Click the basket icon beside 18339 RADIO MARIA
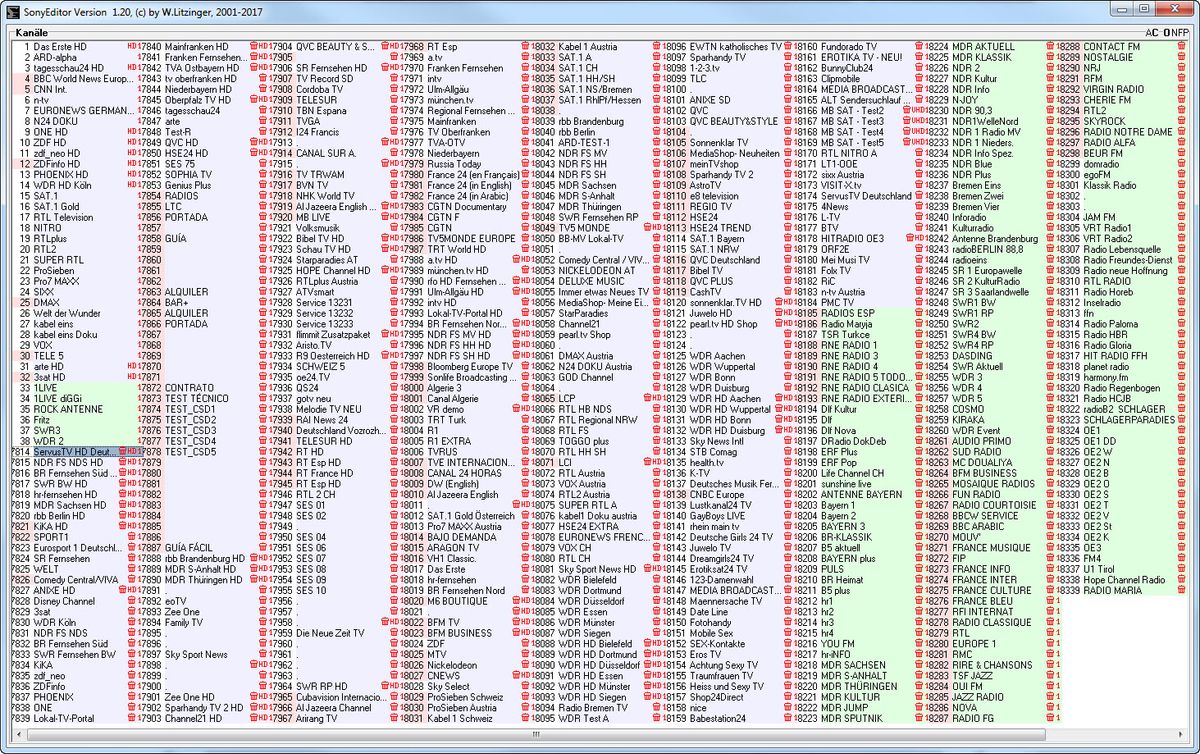Viewport: 1200px width, 754px height. [1050, 590]
